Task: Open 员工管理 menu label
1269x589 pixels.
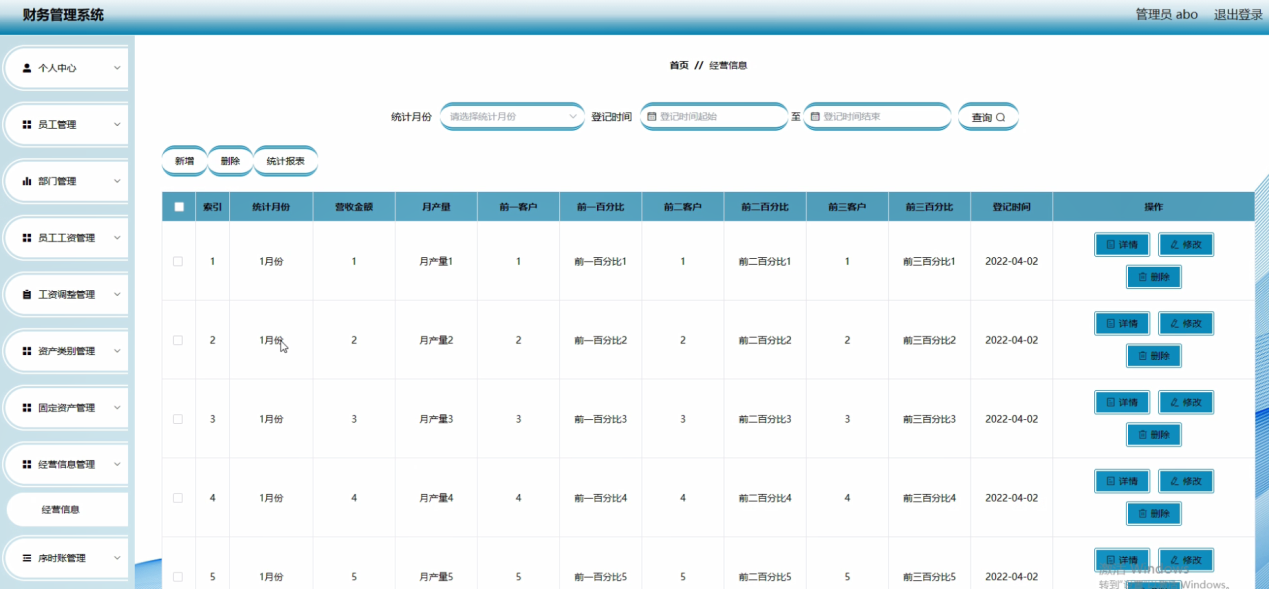Action: tap(57, 125)
